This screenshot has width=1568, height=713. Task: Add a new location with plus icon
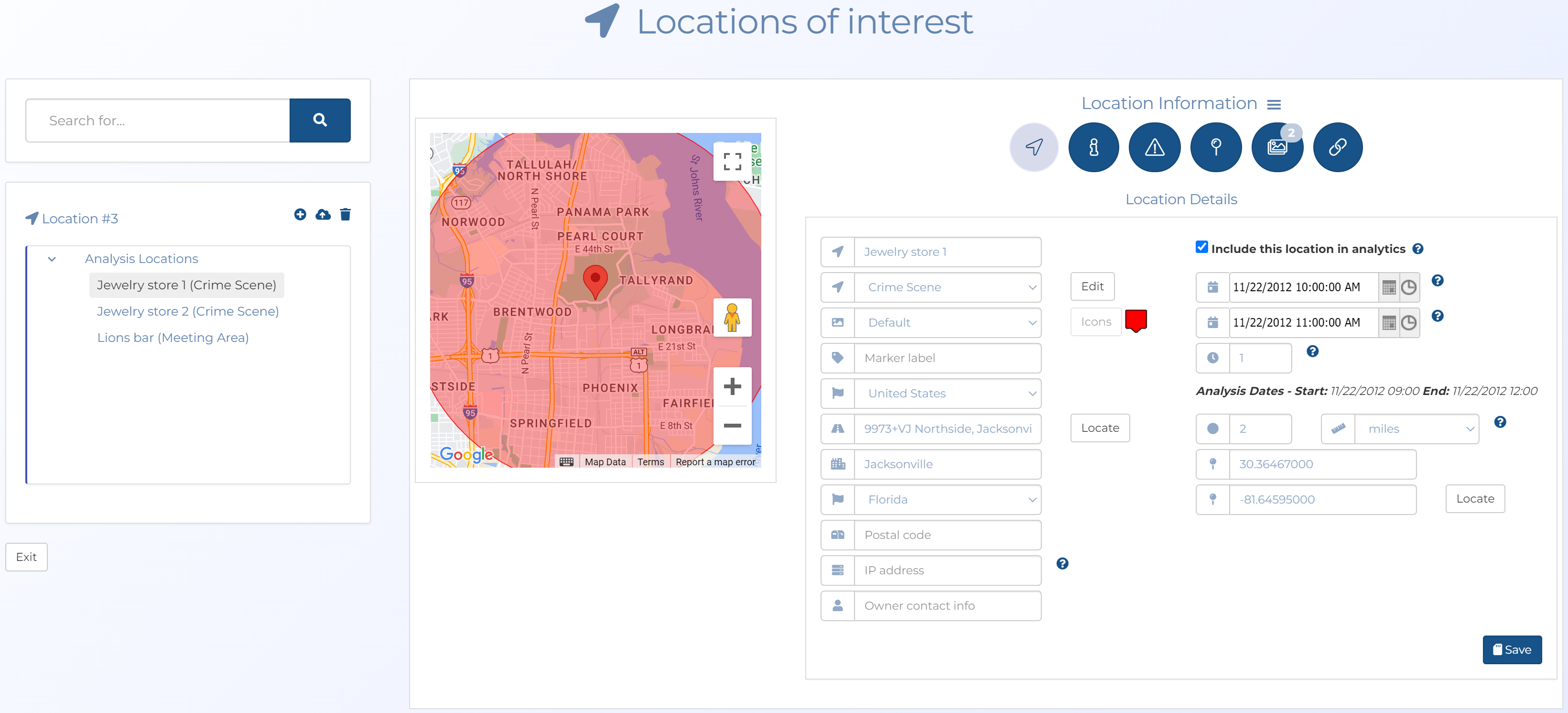pyautogui.click(x=300, y=214)
